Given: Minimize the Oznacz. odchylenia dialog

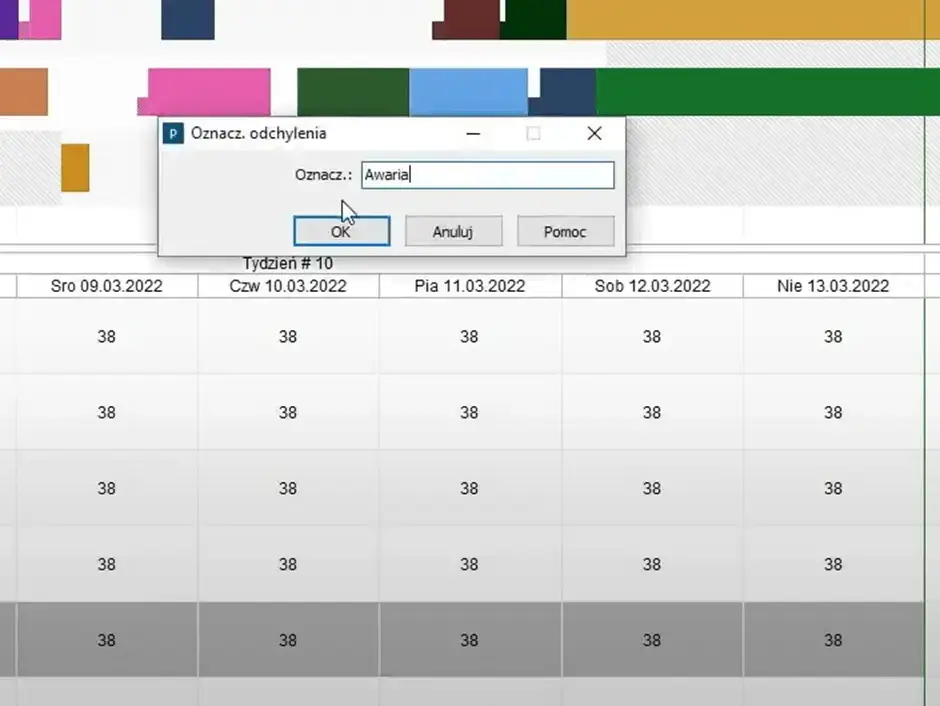Looking at the screenshot, I should [472, 133].
